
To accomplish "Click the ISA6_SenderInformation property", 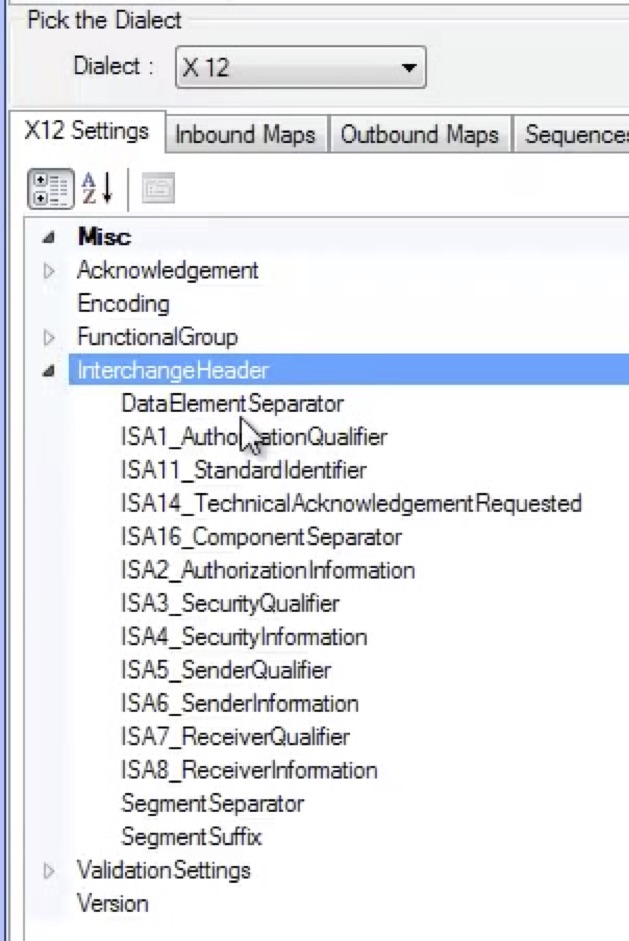I will pos(239,704).
